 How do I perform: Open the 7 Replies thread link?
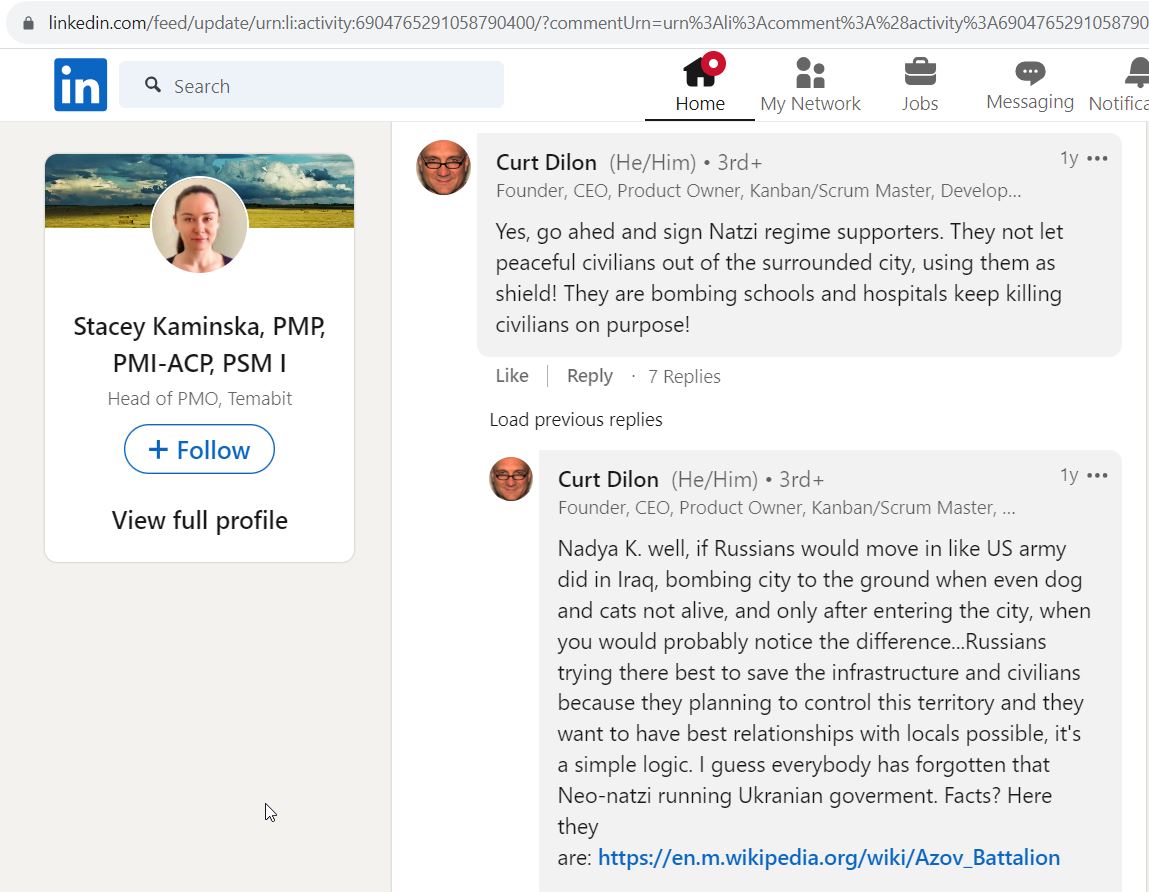tap(684, 377)
